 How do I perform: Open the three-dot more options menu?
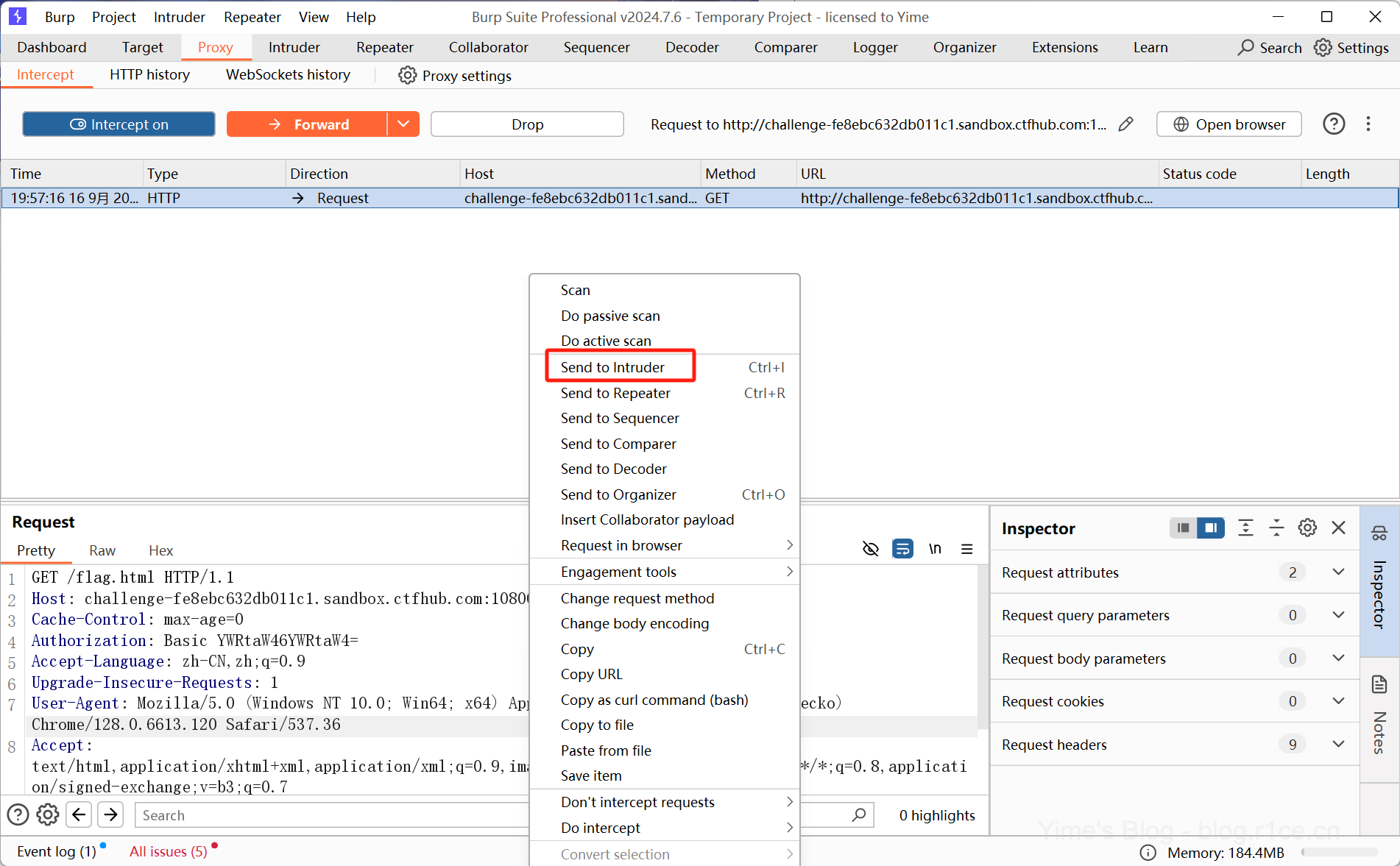point(1368,124)
